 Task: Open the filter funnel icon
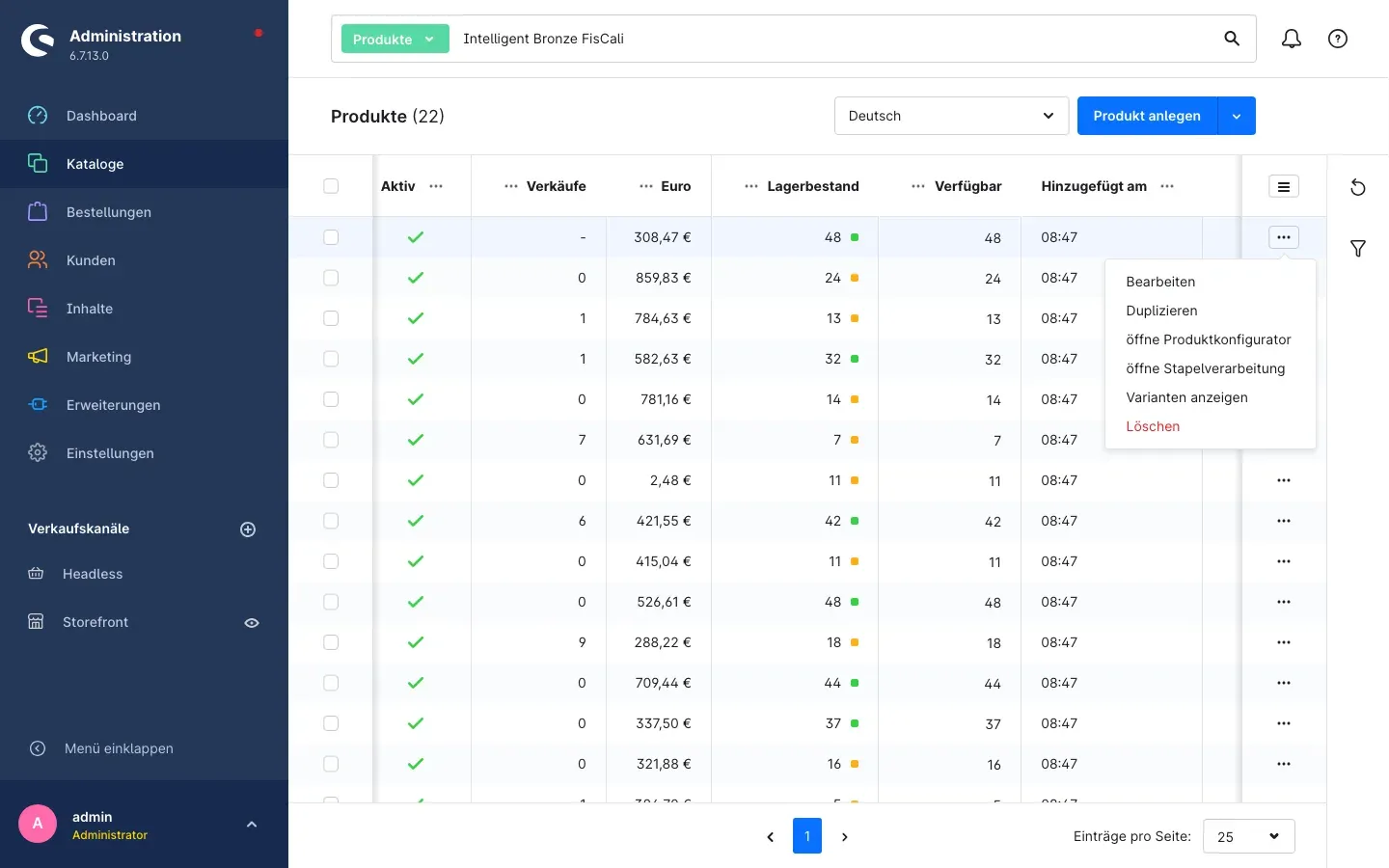1358,249
